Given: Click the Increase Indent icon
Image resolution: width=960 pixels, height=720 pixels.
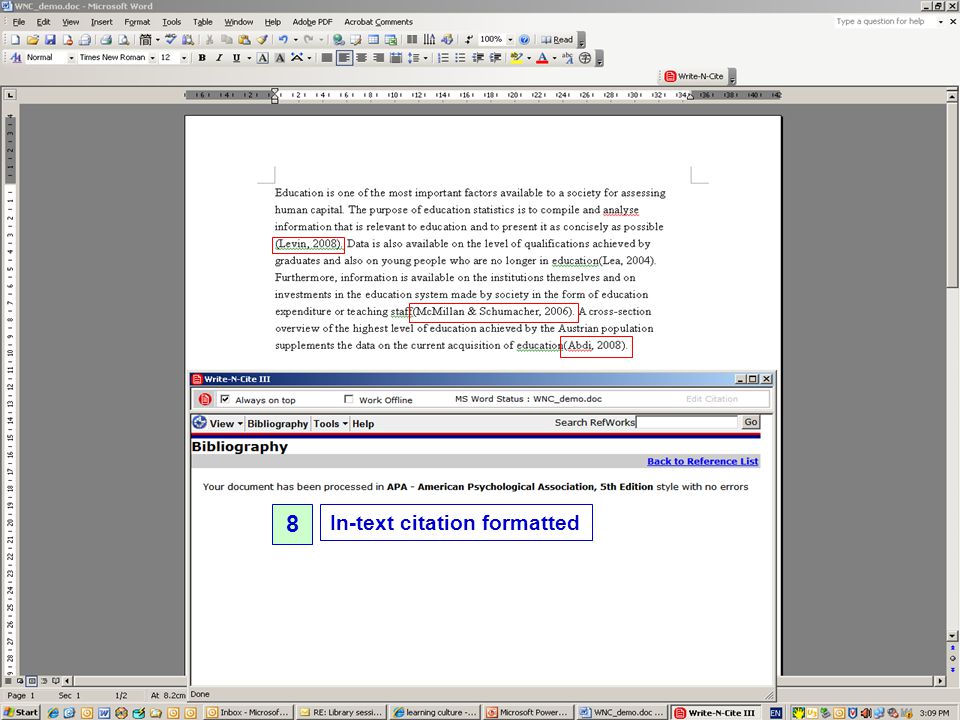Looking at the screenshot, I should (x=495, y=58).
